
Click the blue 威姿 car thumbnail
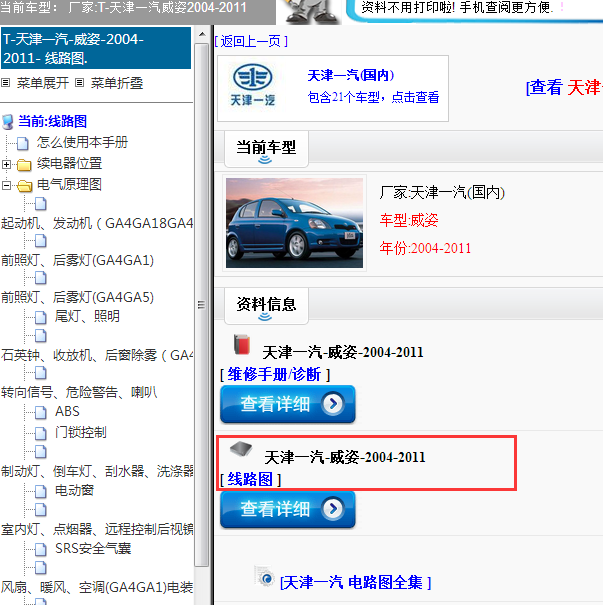294,223
